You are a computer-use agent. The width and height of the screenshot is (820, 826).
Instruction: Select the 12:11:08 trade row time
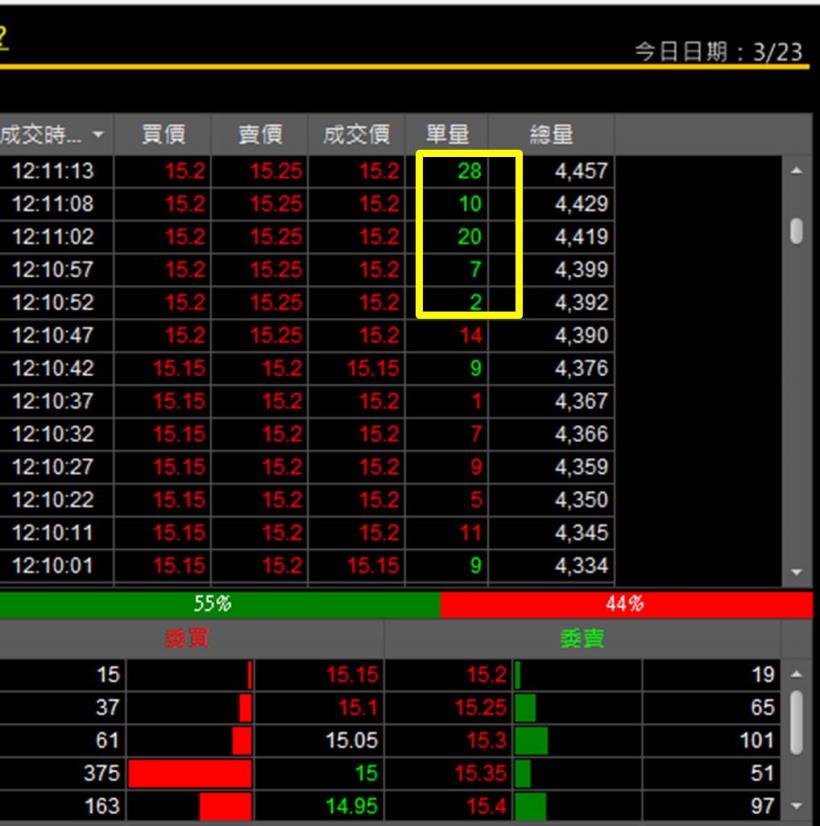coord(53,204)
